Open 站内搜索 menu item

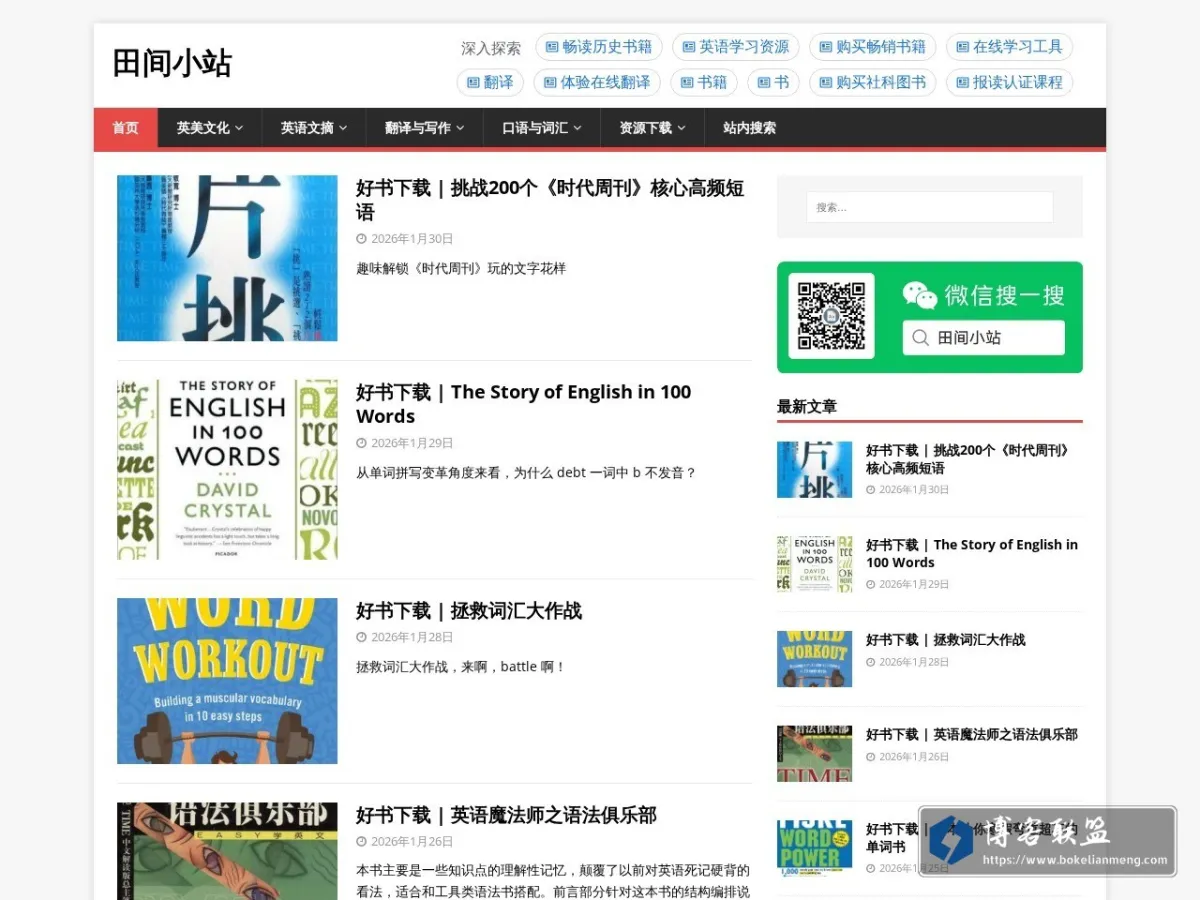pyautogui.click(x=749, y=128)
